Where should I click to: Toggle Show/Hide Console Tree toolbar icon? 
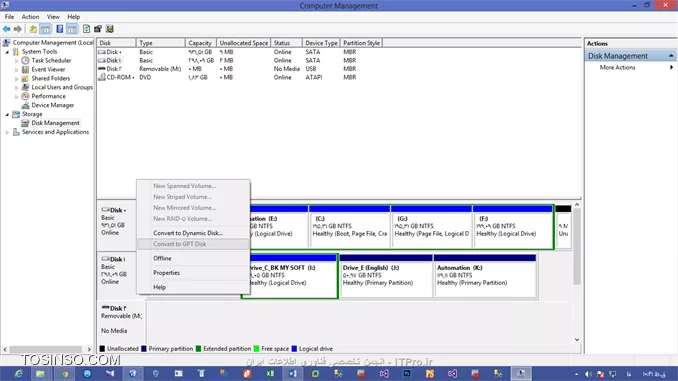click(x=45, y=29)
